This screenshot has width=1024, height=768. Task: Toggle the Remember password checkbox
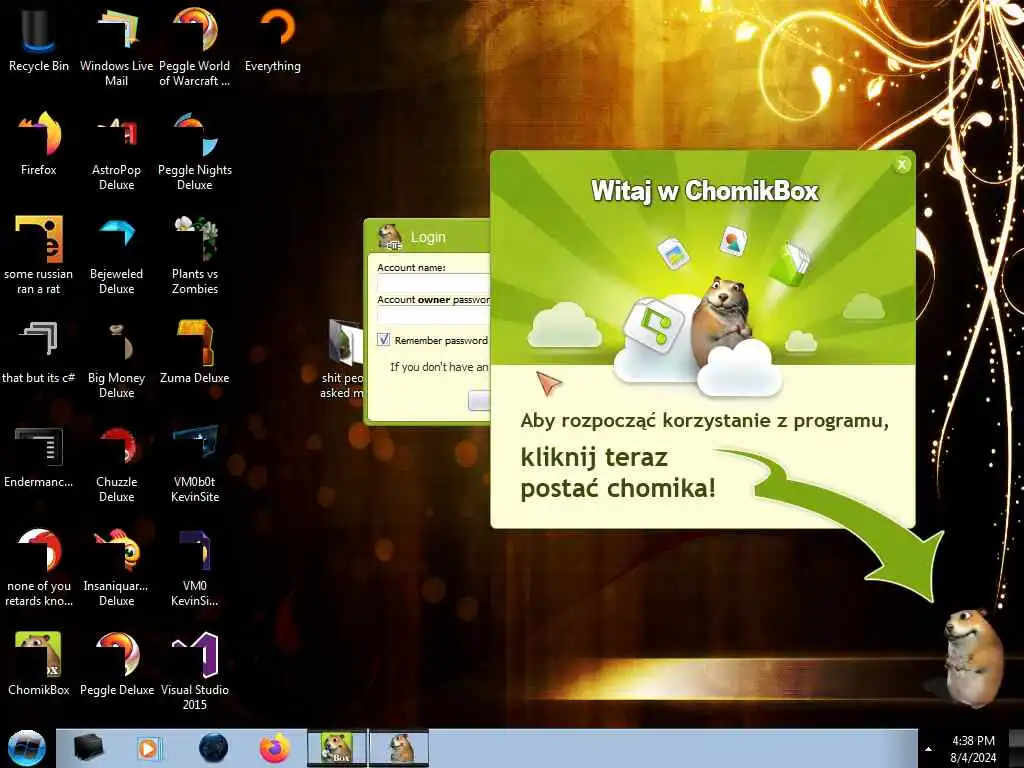[x=383, y=339]
